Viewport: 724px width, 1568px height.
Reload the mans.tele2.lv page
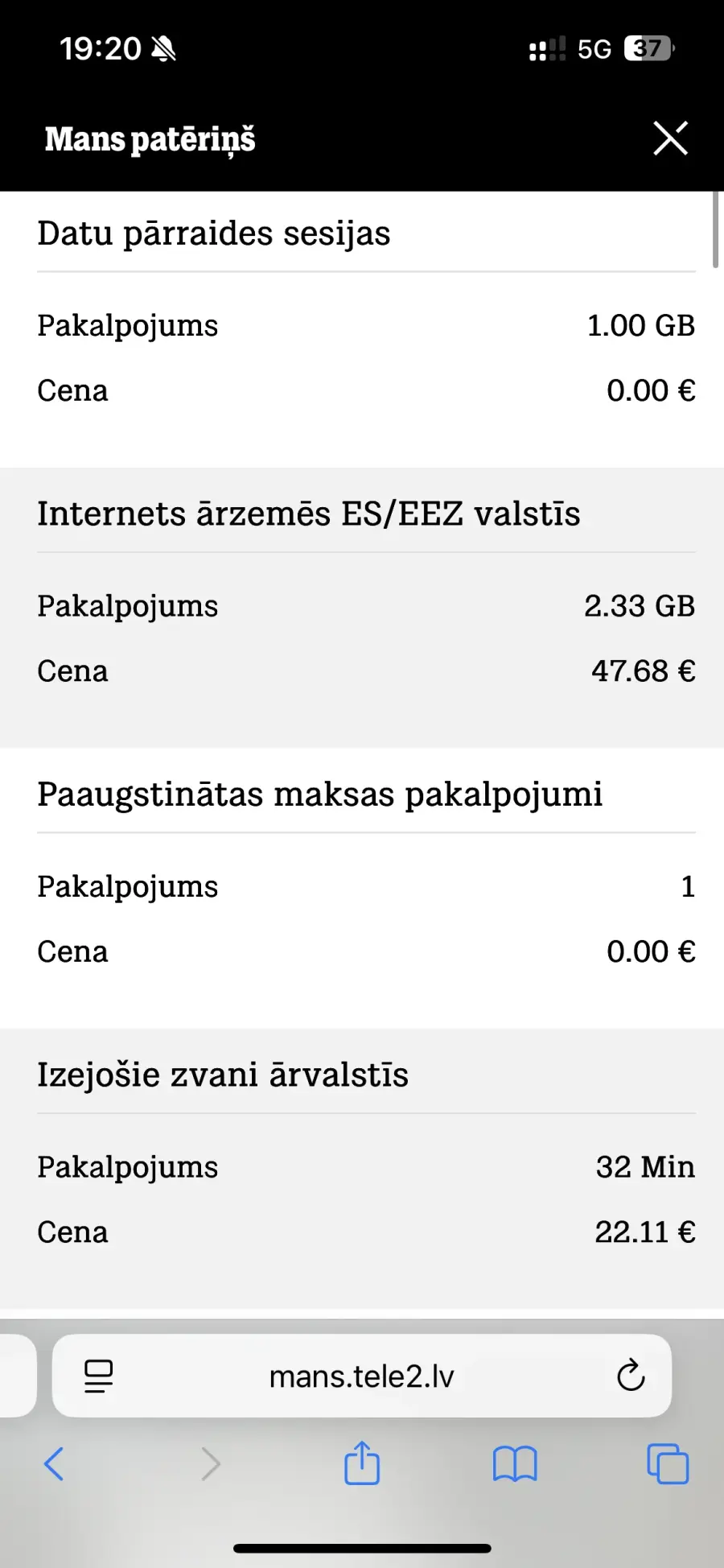point(631,1376)
